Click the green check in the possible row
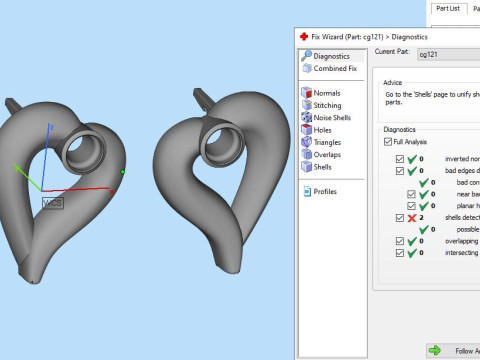 coord(424,229)
